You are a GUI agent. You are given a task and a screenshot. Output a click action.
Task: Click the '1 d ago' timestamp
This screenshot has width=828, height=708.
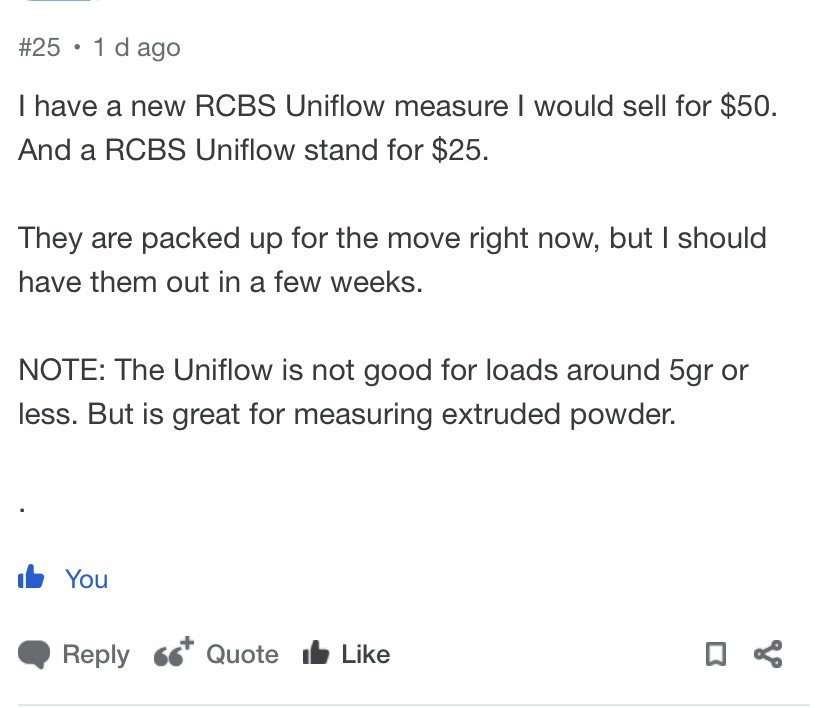point(137,48)
